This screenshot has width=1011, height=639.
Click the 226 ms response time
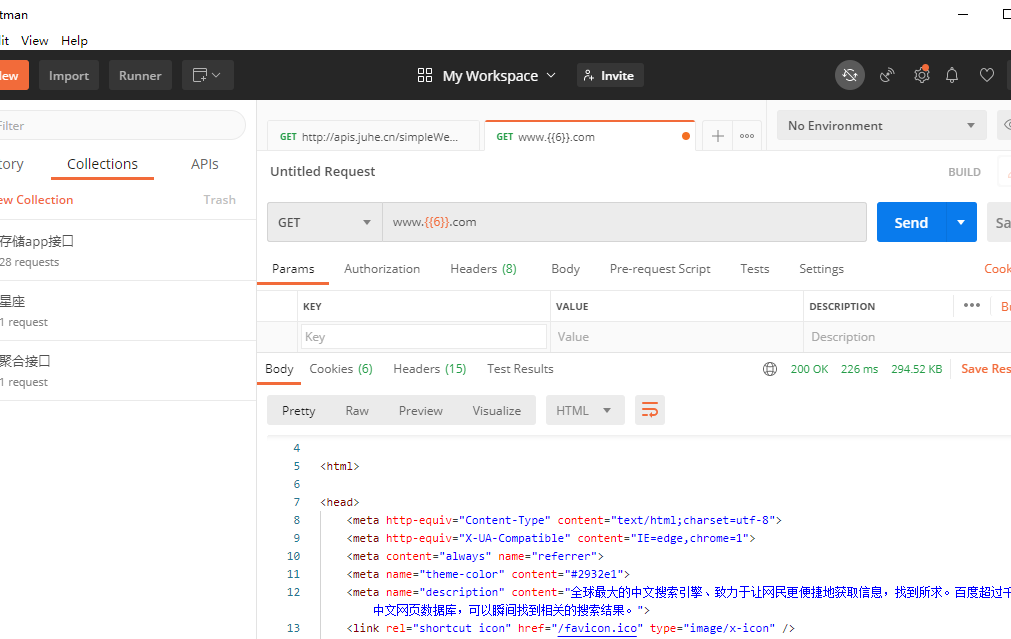(x=859, y=369)
